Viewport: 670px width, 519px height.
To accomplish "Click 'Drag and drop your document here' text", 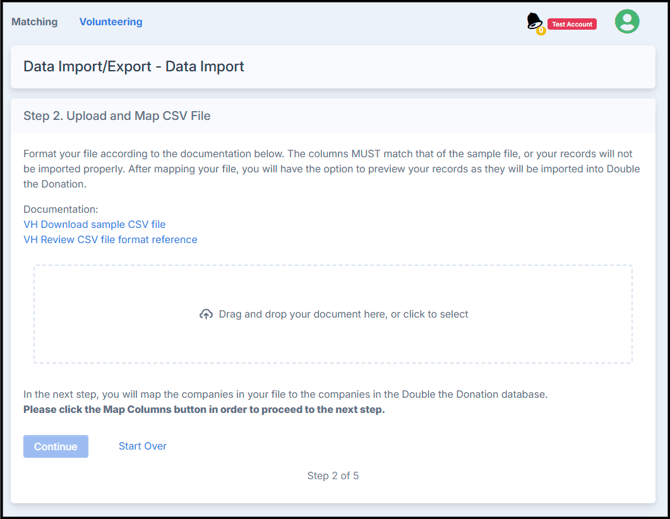I will pos(343,314).
